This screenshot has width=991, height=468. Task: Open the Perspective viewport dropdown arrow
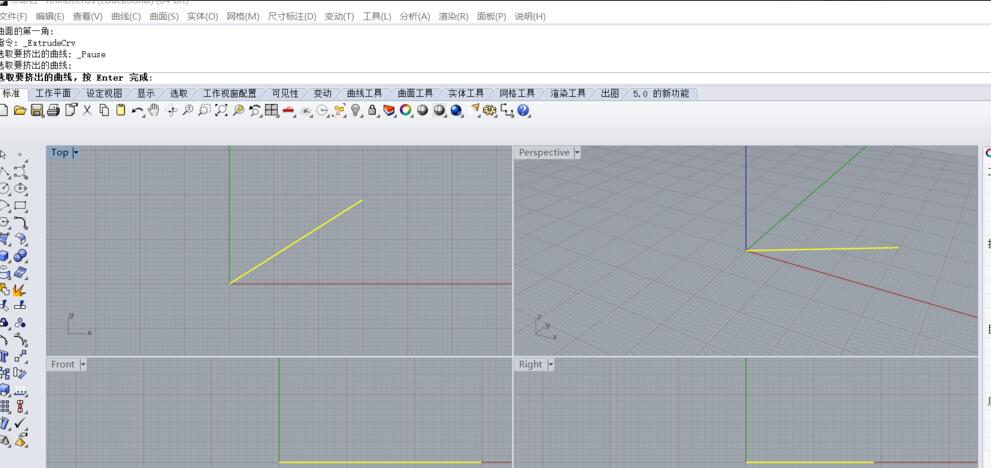[576, 152]
